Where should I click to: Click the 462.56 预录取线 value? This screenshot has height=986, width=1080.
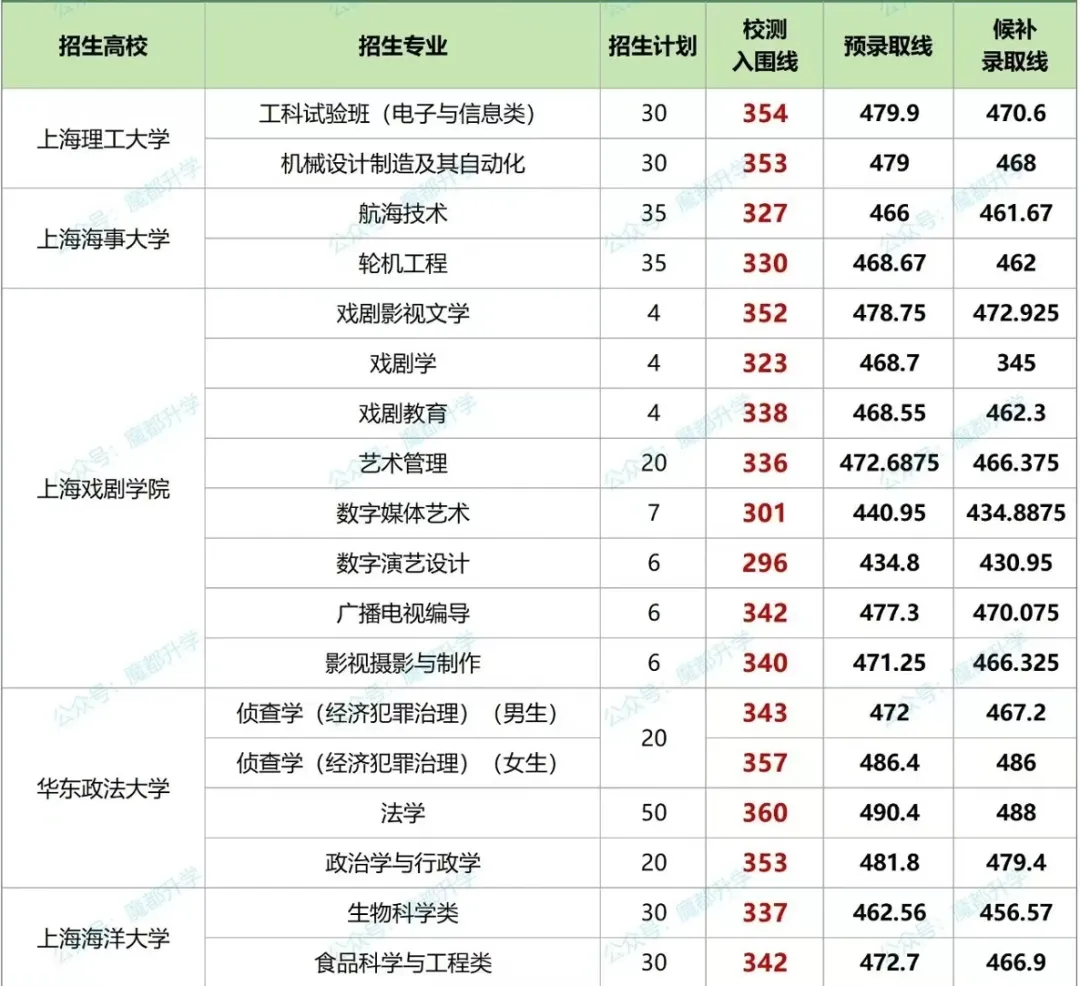(889, 913)
